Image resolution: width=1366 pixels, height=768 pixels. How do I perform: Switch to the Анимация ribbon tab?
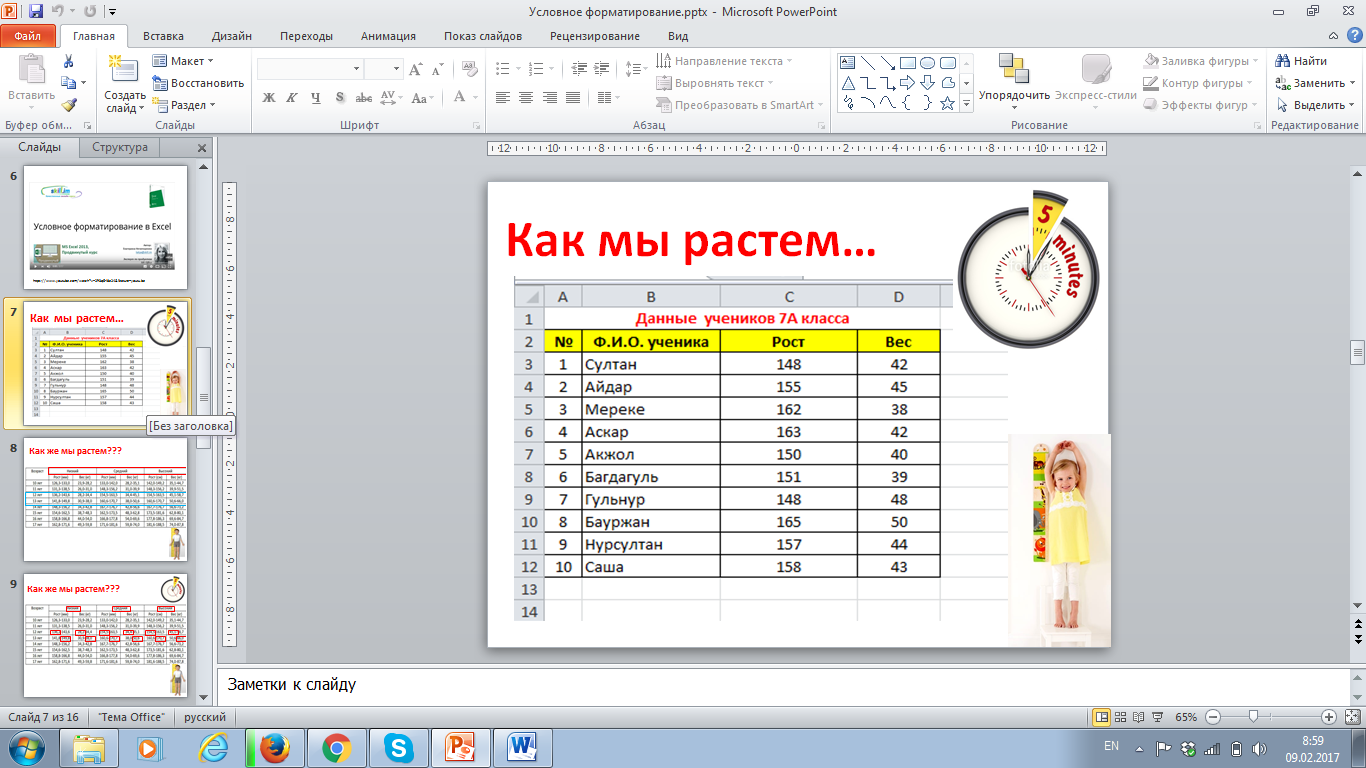click(389, 36)
